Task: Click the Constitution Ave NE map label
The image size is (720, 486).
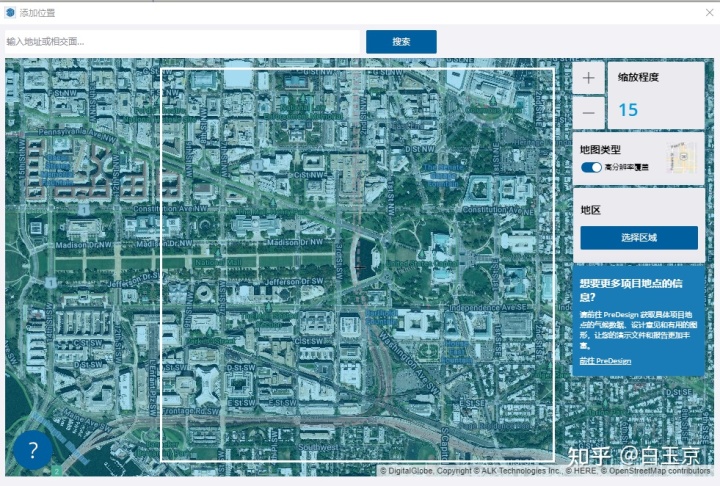Action: pos(498,210)
